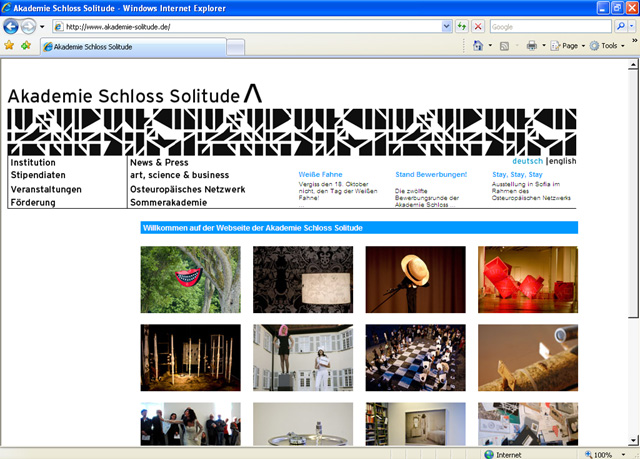The width and height of the screenshot is (640, 459).
Task: Switch site language to english
Action: (562, 161)
